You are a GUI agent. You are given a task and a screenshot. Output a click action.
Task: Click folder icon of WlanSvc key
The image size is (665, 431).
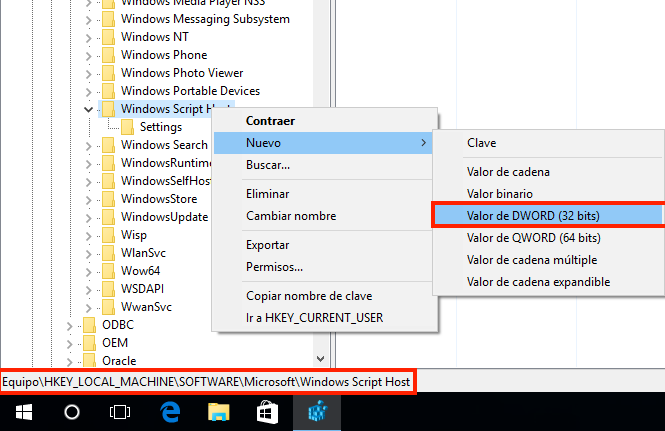(108, 253)
